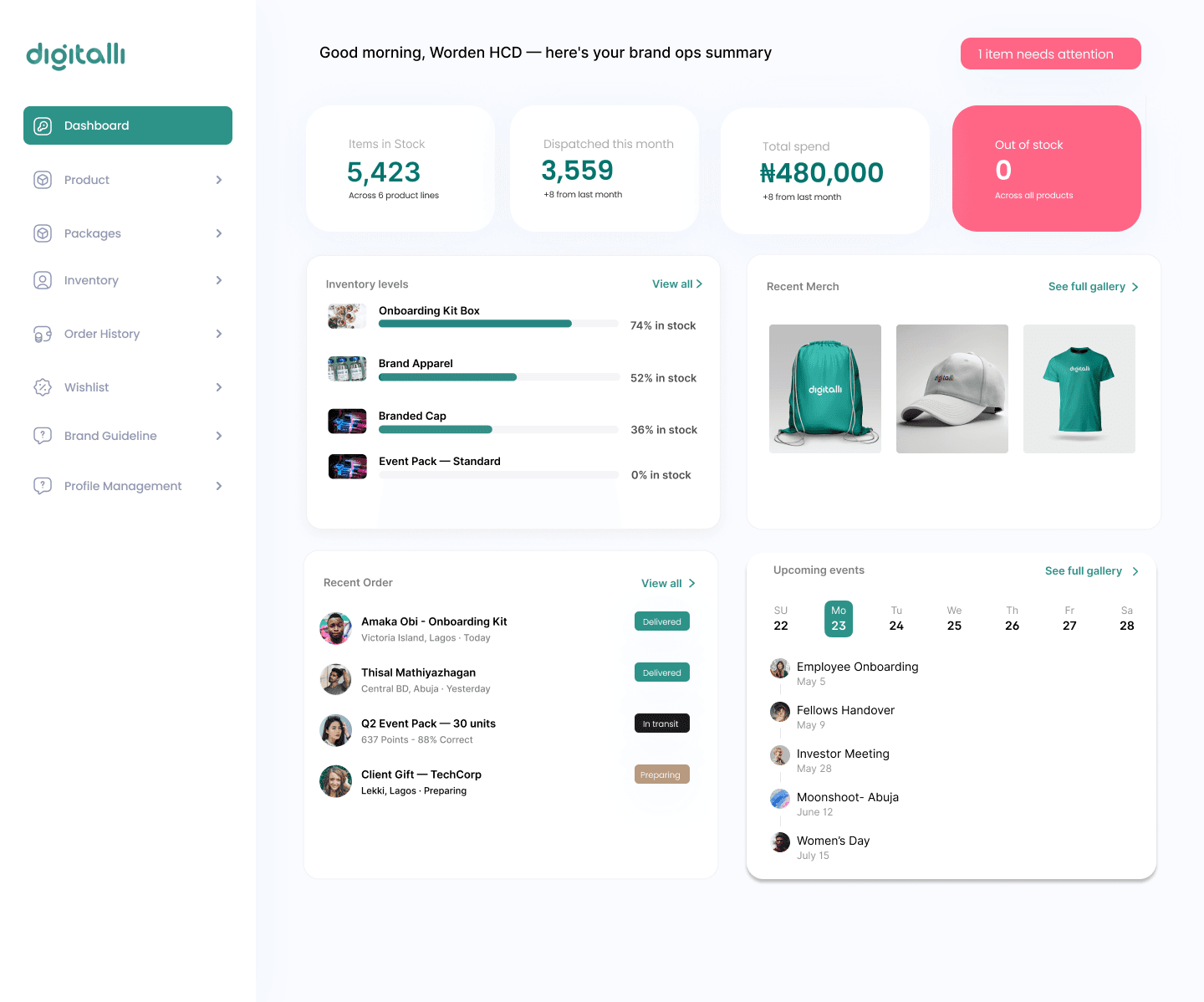Switch to the 1 item needs attention alert
This screenshot has height=1002, width=1204.
click(1050, 53)
